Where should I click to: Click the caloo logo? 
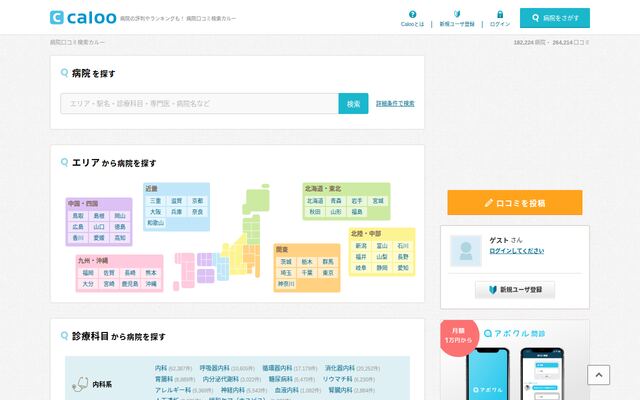pos(83,18)
